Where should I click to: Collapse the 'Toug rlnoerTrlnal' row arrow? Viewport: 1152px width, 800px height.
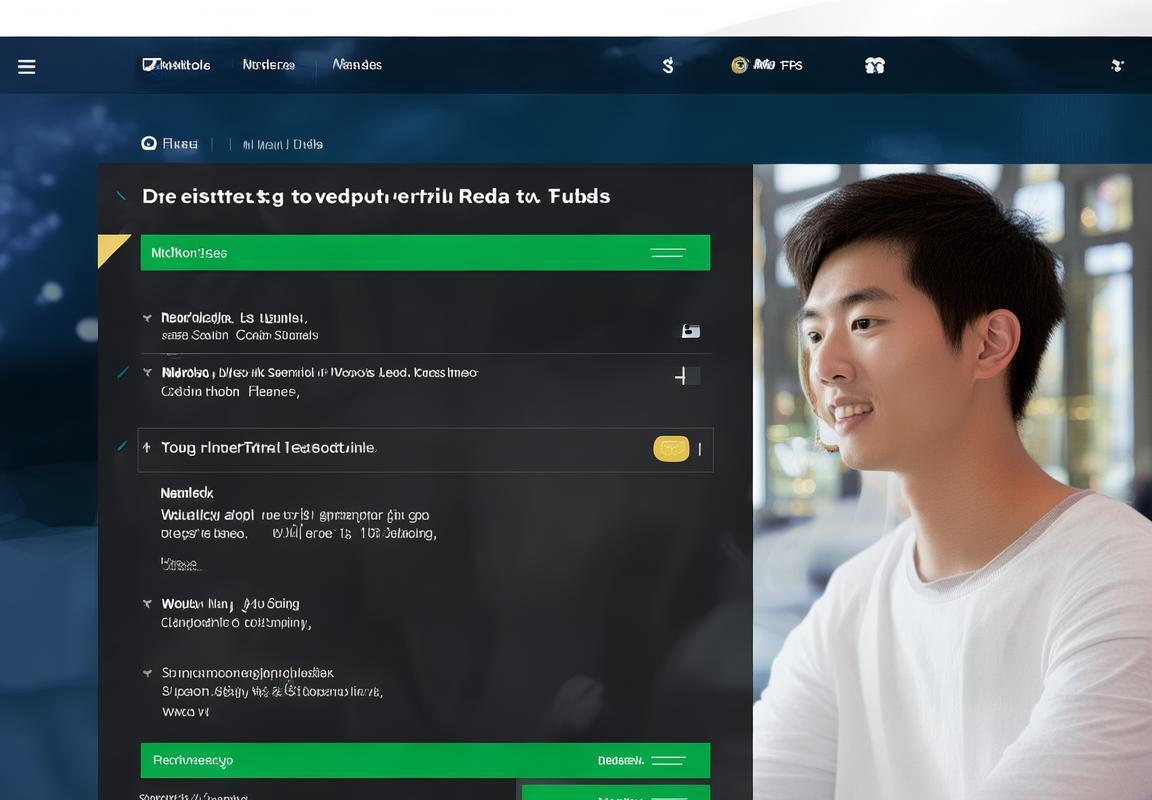click(x=147, y=447)
